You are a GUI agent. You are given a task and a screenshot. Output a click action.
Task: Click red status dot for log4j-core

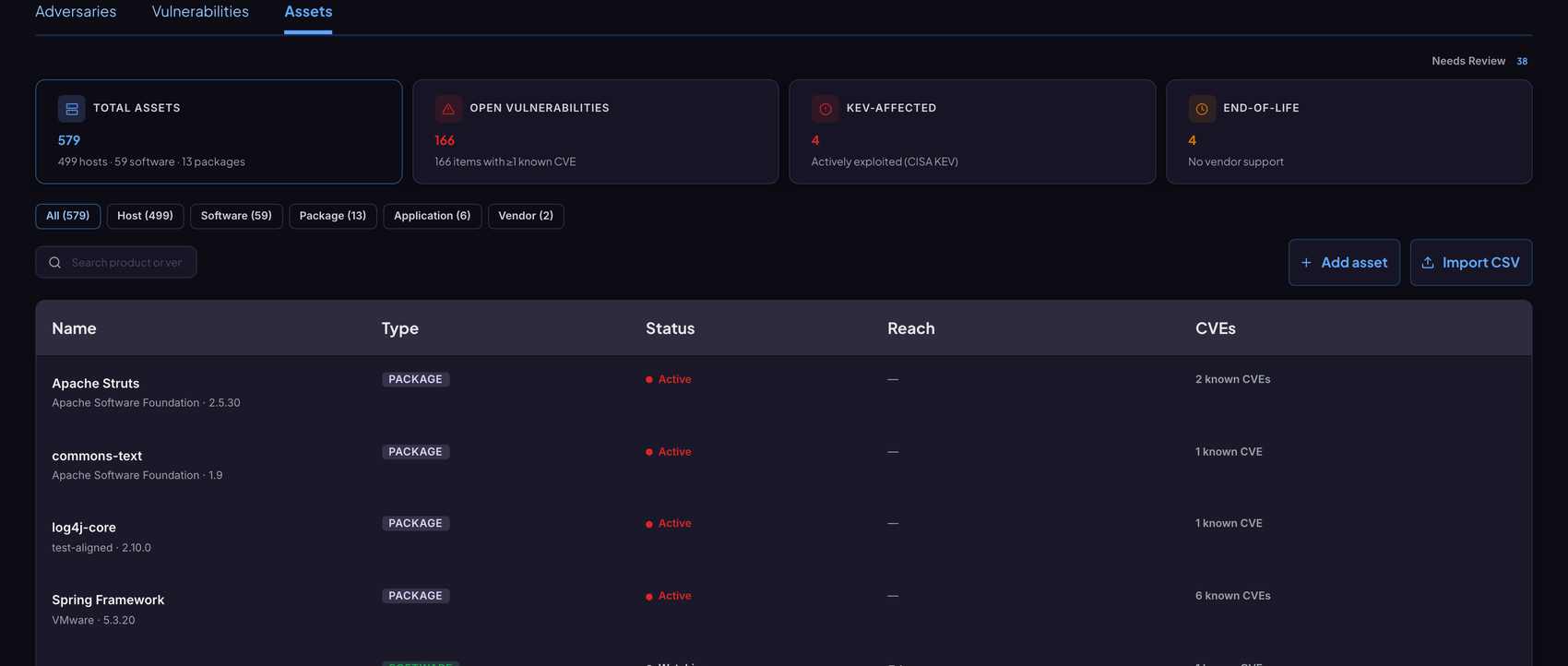pyautogui.click(x=649, y=524)
